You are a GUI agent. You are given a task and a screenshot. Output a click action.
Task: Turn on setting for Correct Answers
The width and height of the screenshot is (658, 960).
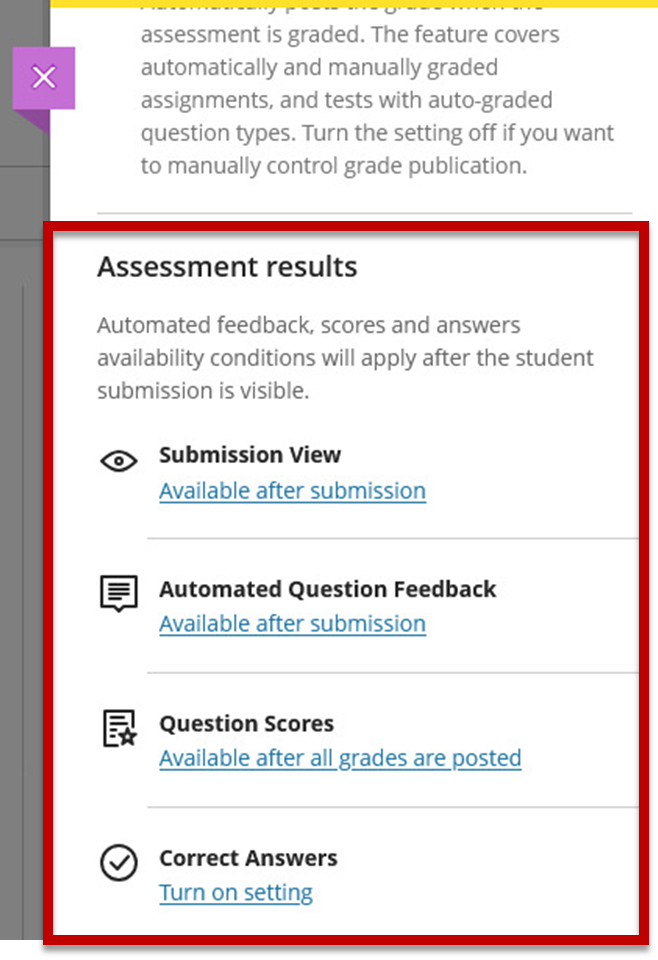[236, 893]
